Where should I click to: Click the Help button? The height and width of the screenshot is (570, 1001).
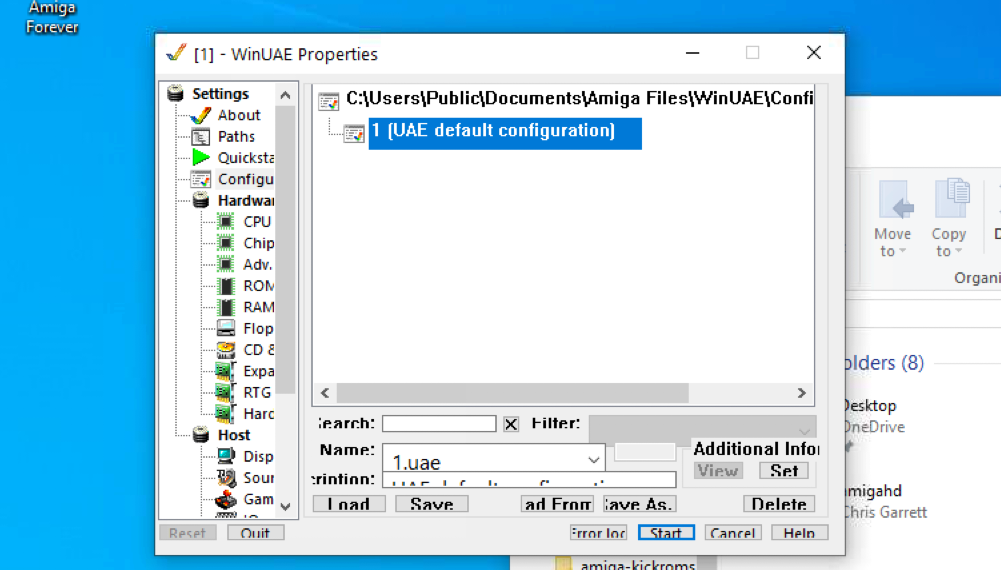(799, 532)
